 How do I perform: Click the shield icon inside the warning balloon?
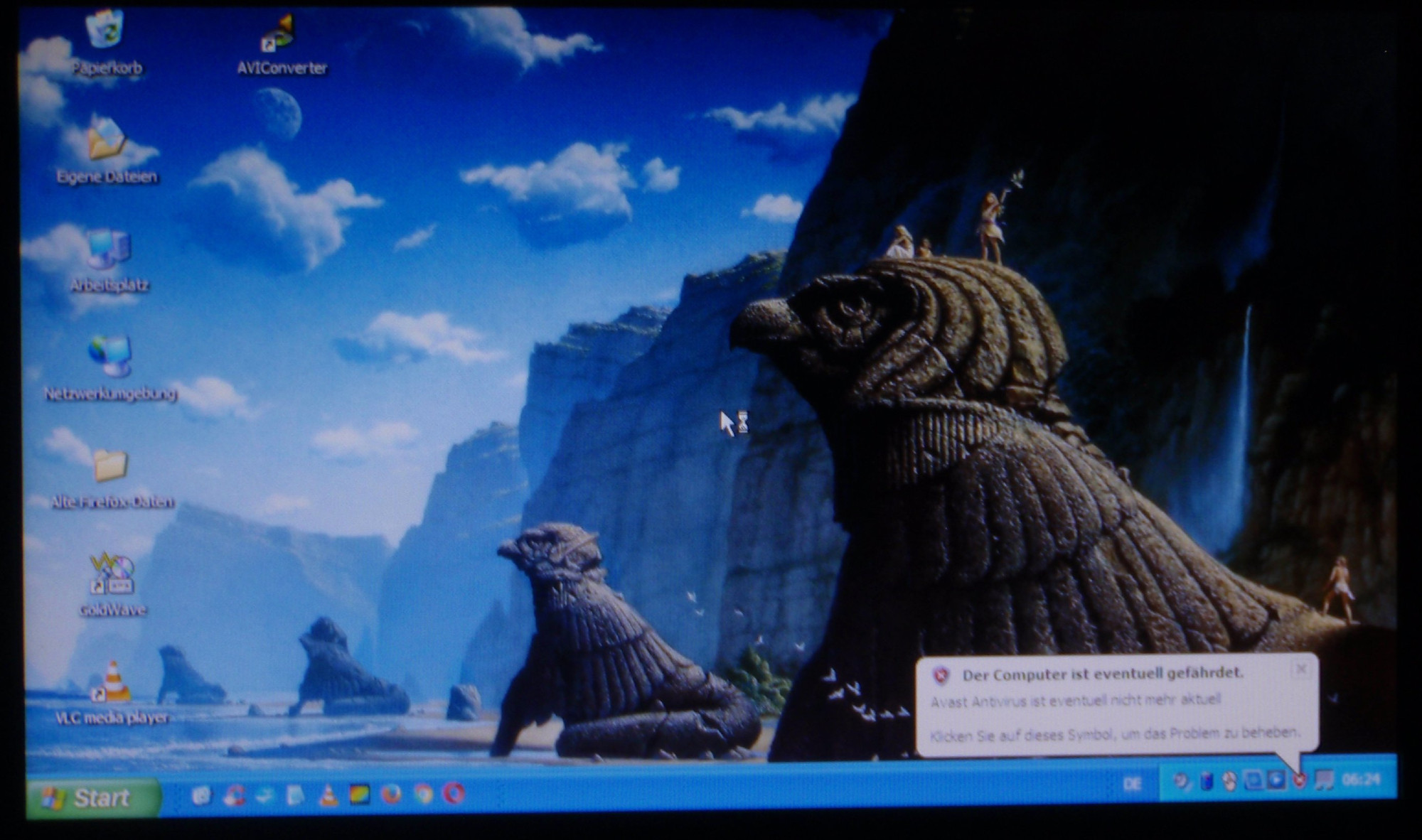pyautogui.click(x=941, y=675)
